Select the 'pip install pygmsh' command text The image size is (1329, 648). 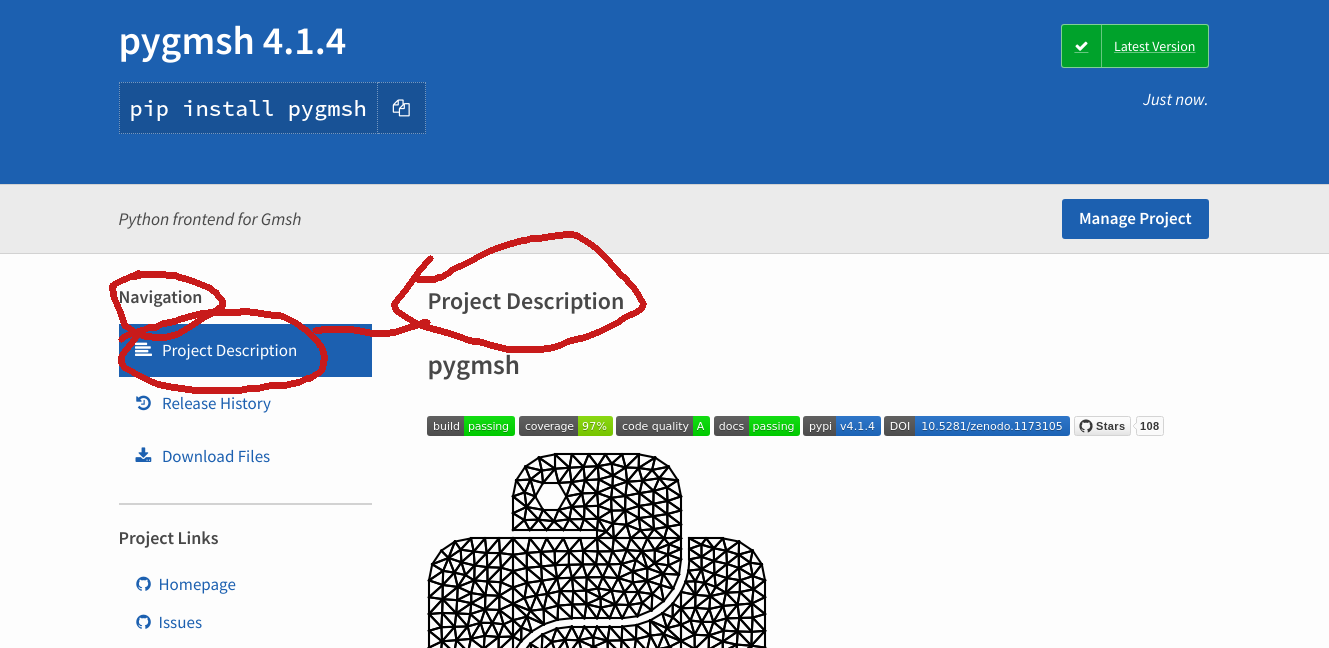tap(248, 108)
